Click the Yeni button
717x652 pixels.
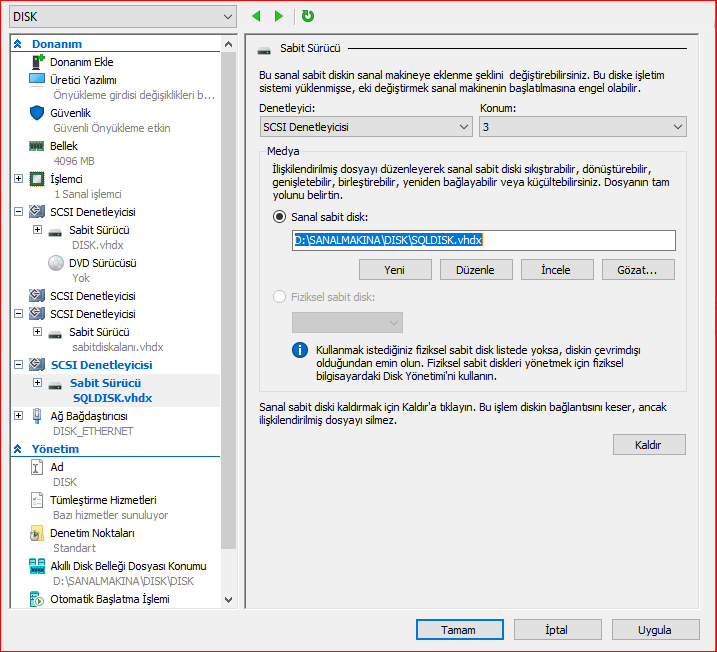[395, 270]
